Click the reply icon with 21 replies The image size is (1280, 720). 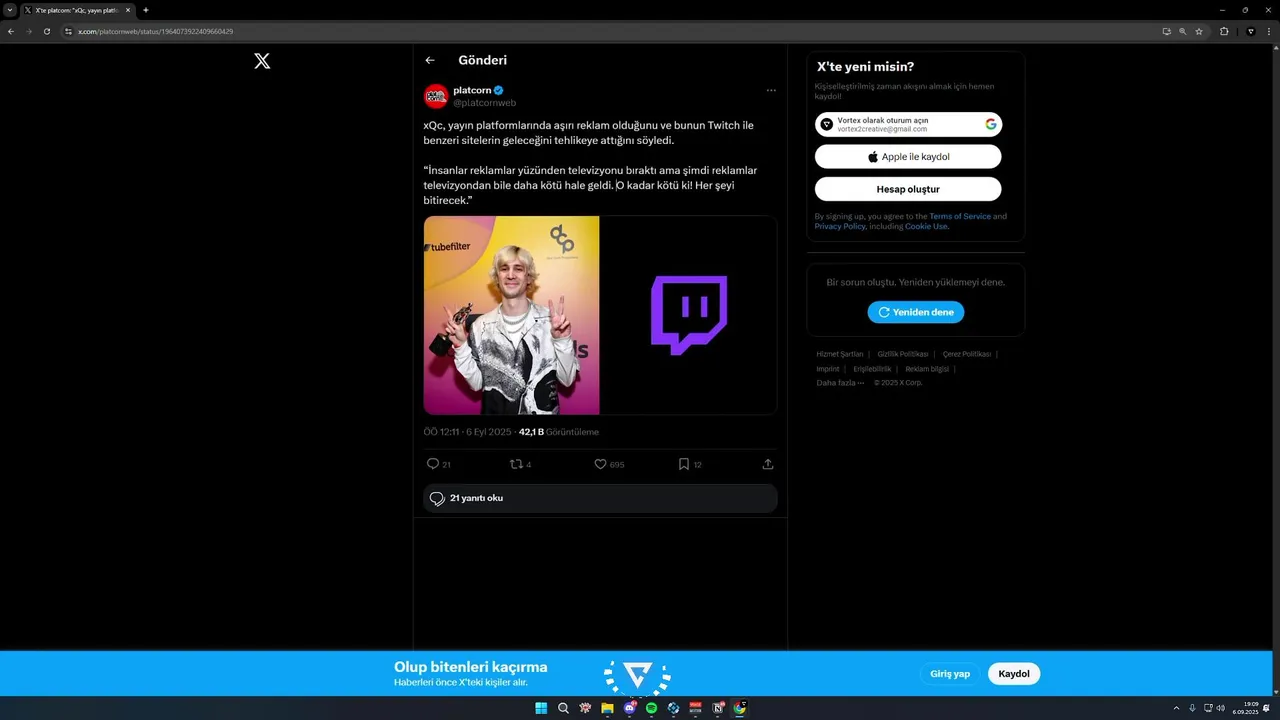433,464
